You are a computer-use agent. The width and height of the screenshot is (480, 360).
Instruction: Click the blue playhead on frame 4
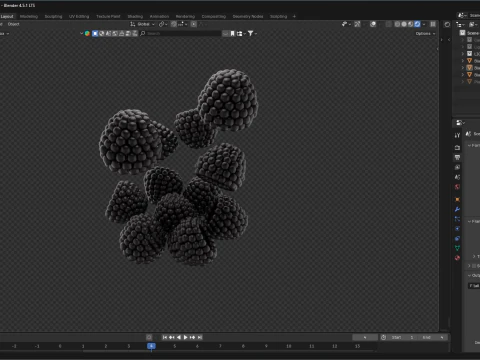(151, 346)
